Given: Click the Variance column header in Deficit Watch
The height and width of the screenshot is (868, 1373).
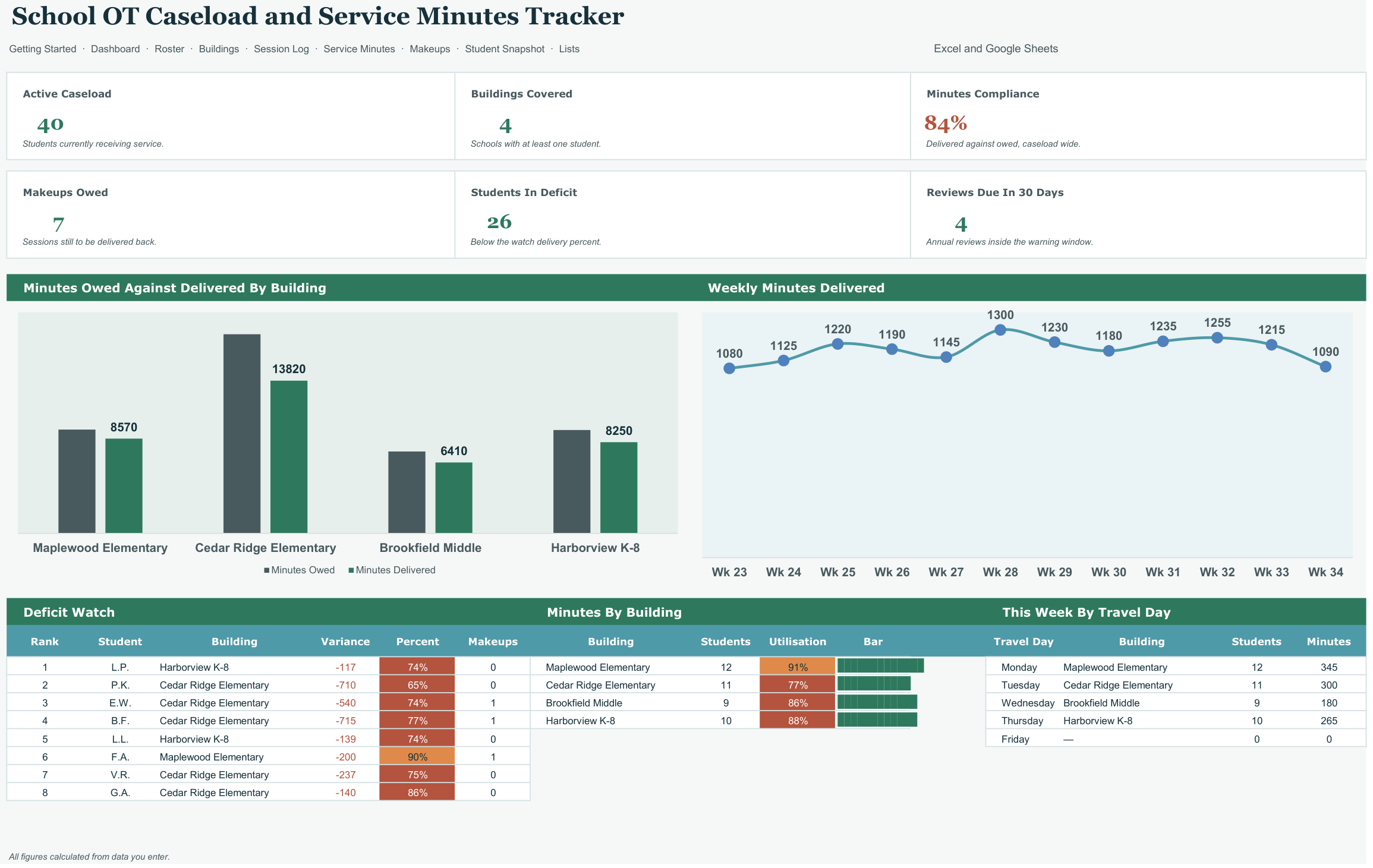Looking at the screenshot, I should coord(345,642).
